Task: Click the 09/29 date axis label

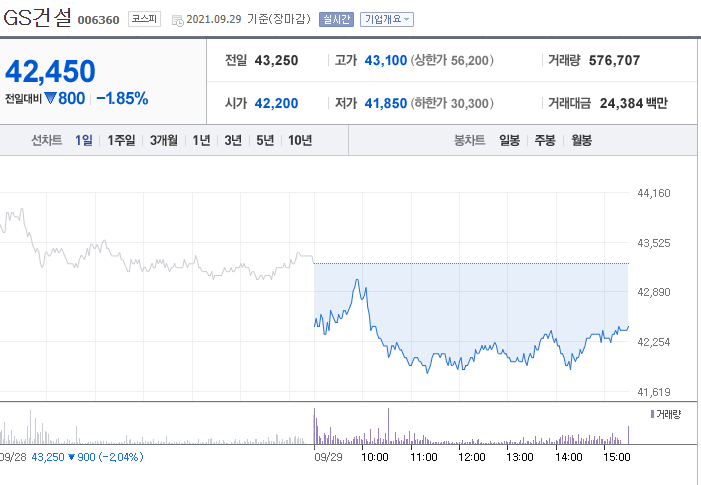Action: click(x=328, y=457)
